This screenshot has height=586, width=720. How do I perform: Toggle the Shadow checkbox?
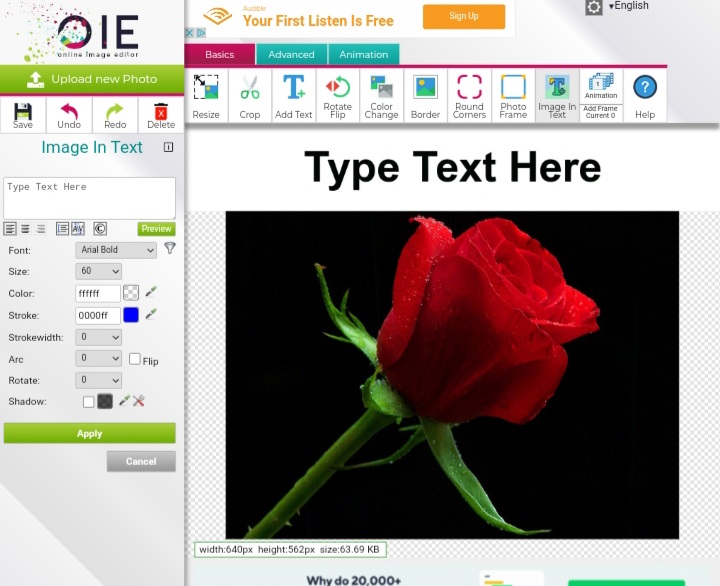coord(88,402)
